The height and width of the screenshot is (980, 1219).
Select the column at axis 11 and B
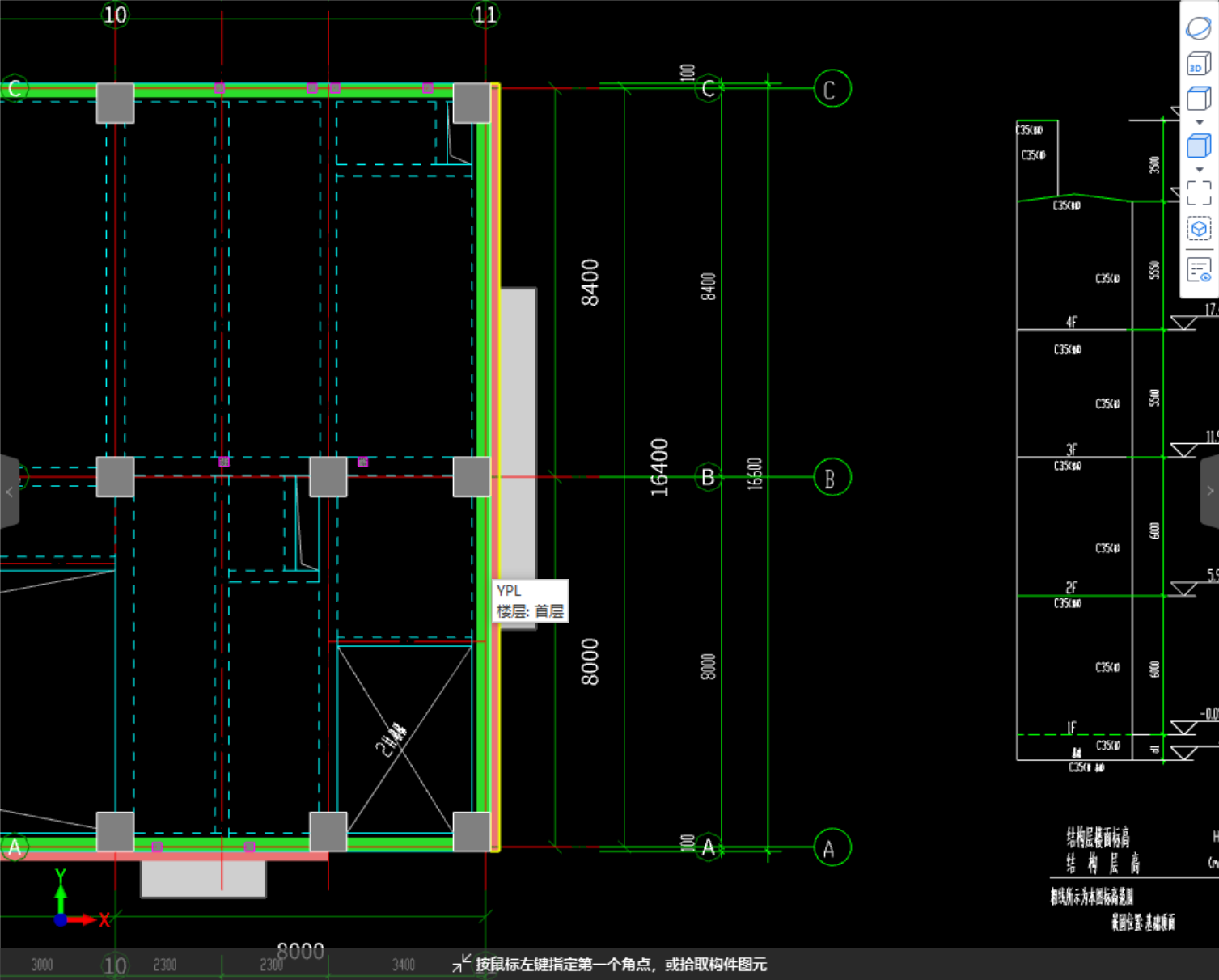coord(472,476)
